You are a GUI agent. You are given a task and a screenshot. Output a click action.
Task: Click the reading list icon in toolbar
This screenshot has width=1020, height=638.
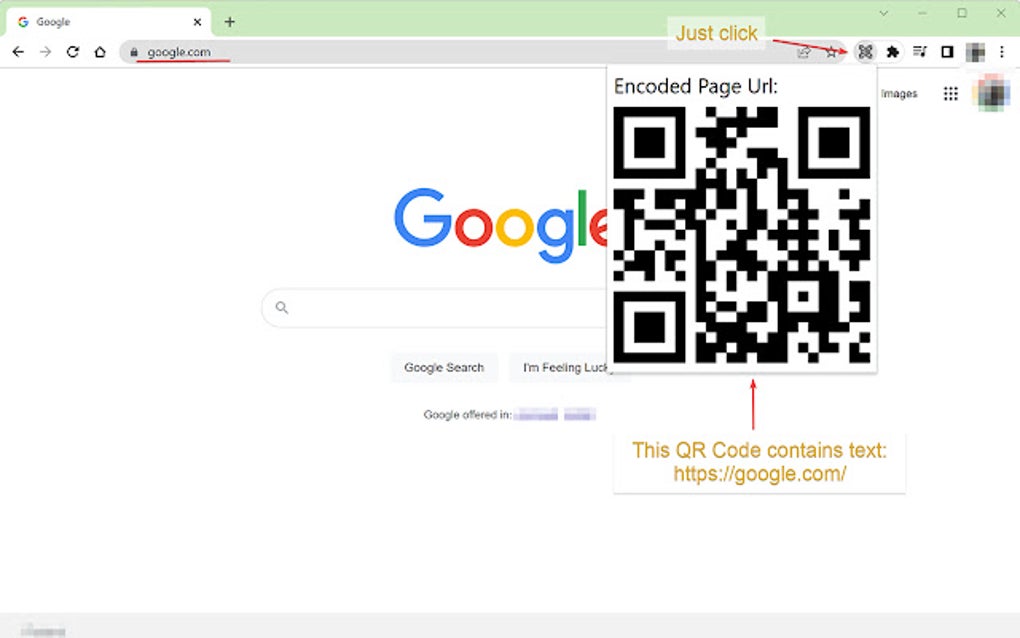(x=920, y=52)
